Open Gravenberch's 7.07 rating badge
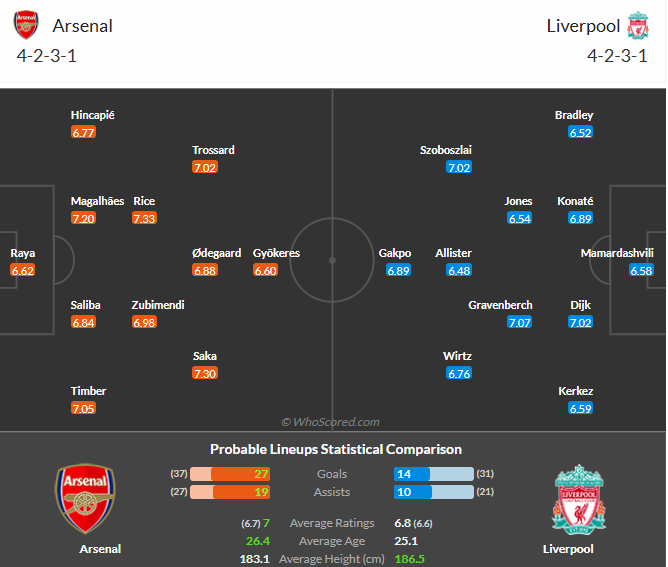 pos(520,322)
